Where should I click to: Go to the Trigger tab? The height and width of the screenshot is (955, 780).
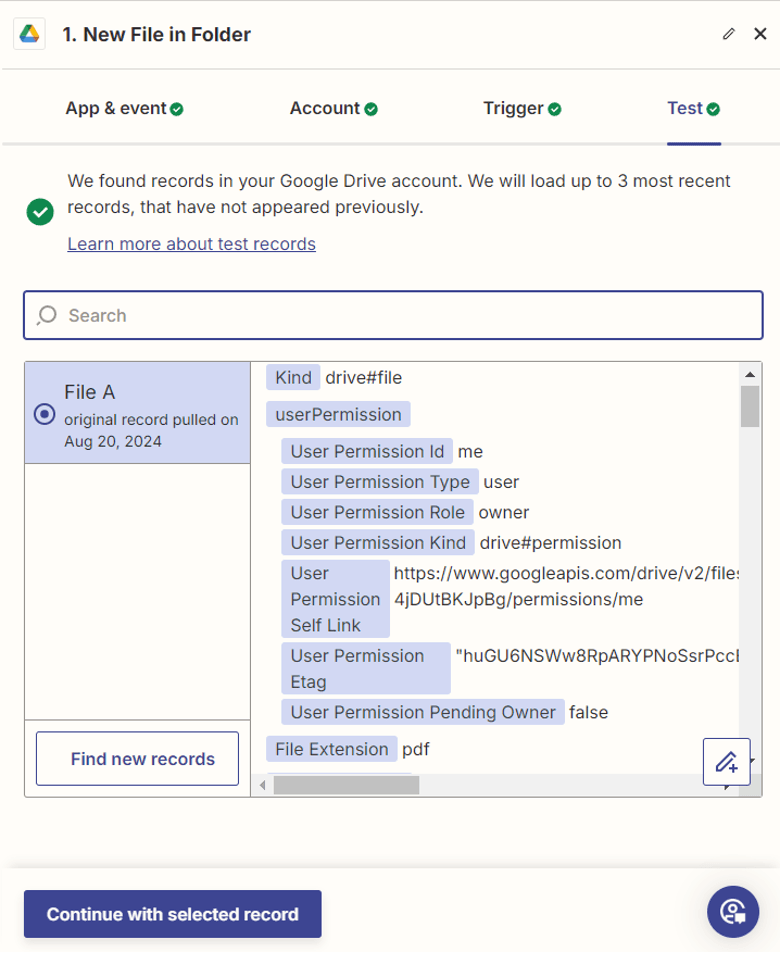click(521, 108)
